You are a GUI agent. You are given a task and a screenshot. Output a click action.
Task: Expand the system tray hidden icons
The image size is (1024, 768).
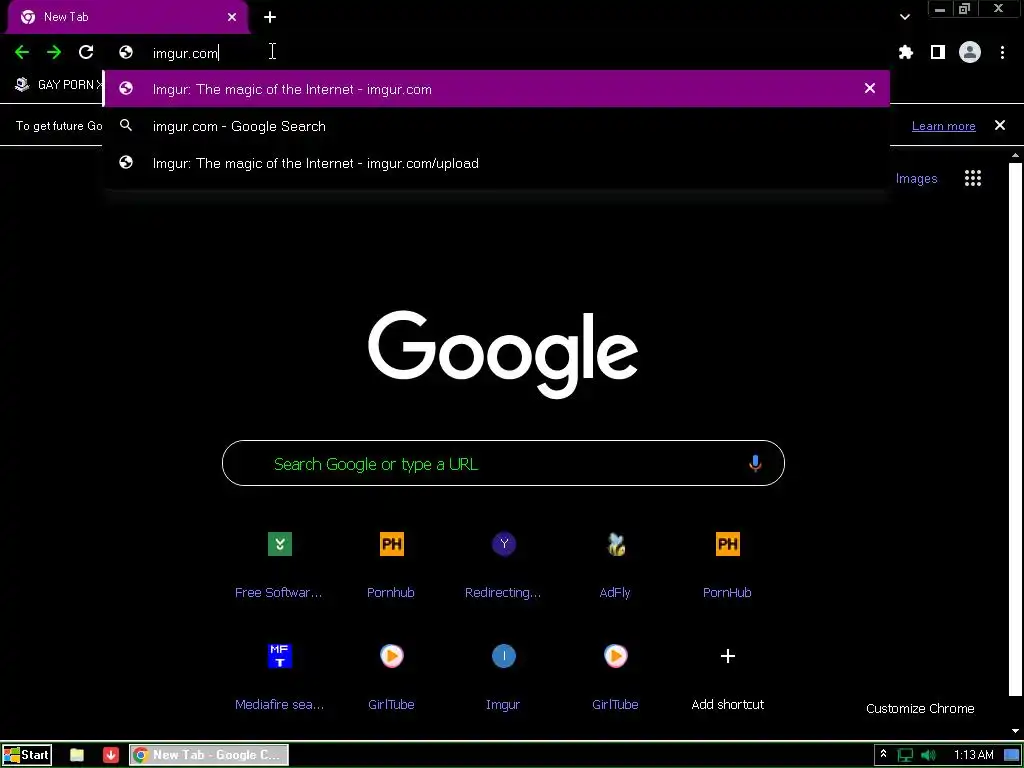(884, 754)
